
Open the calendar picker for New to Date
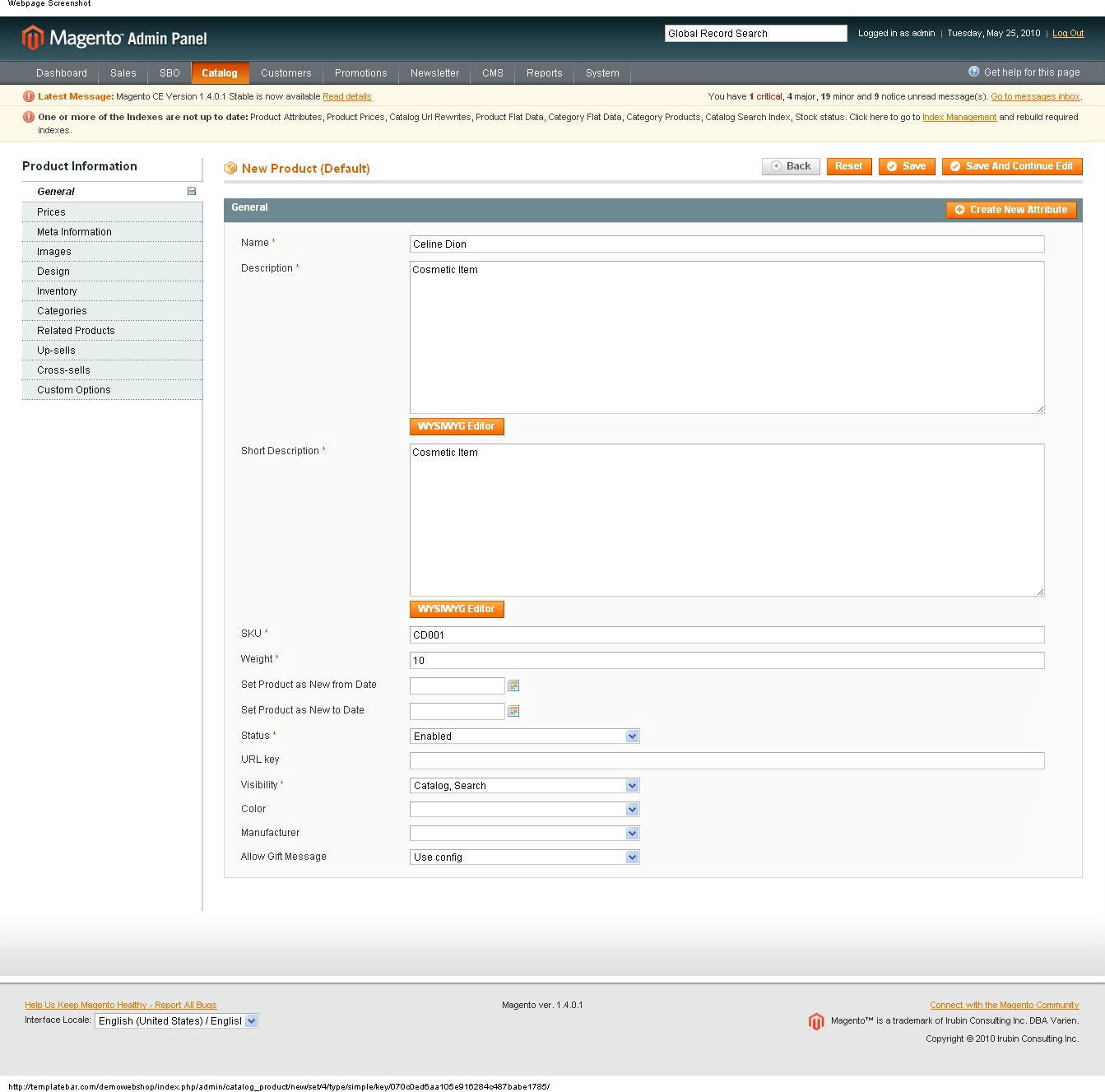[513, 710]
